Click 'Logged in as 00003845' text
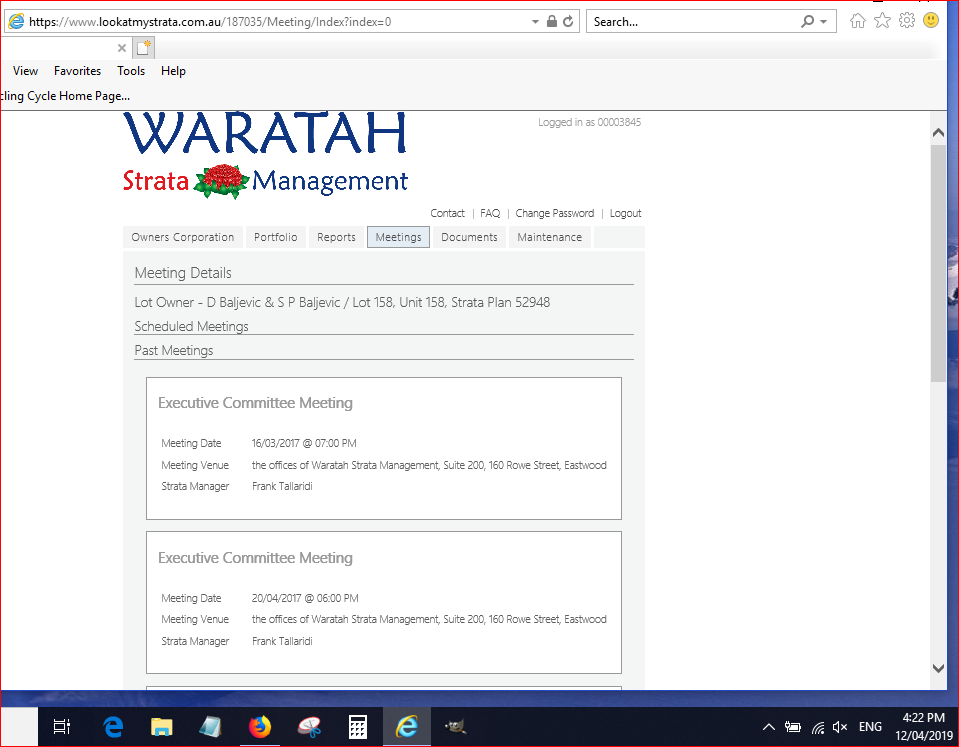Screen dimensions: 959x747 (x=590, y=122)
